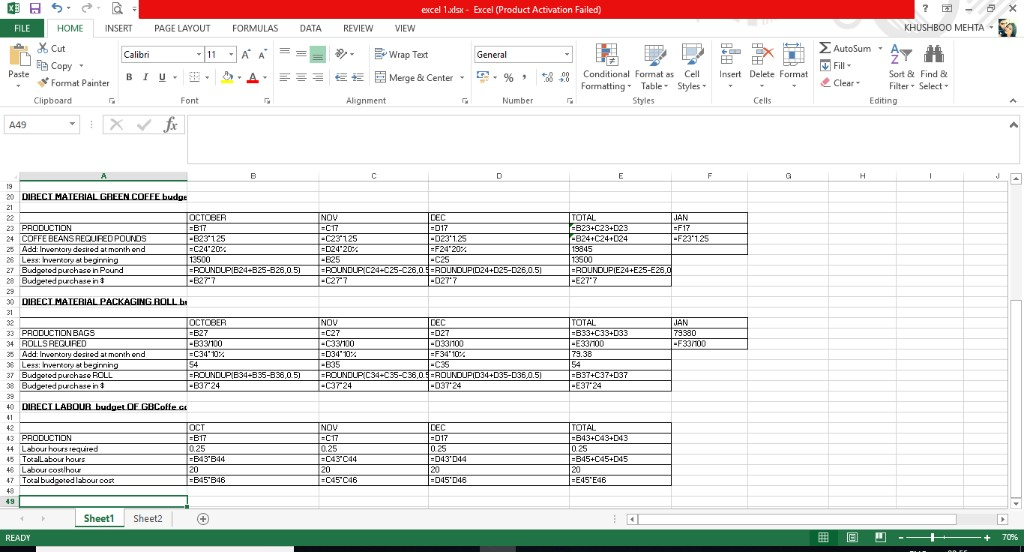Switch to the DATA tab

310,28
